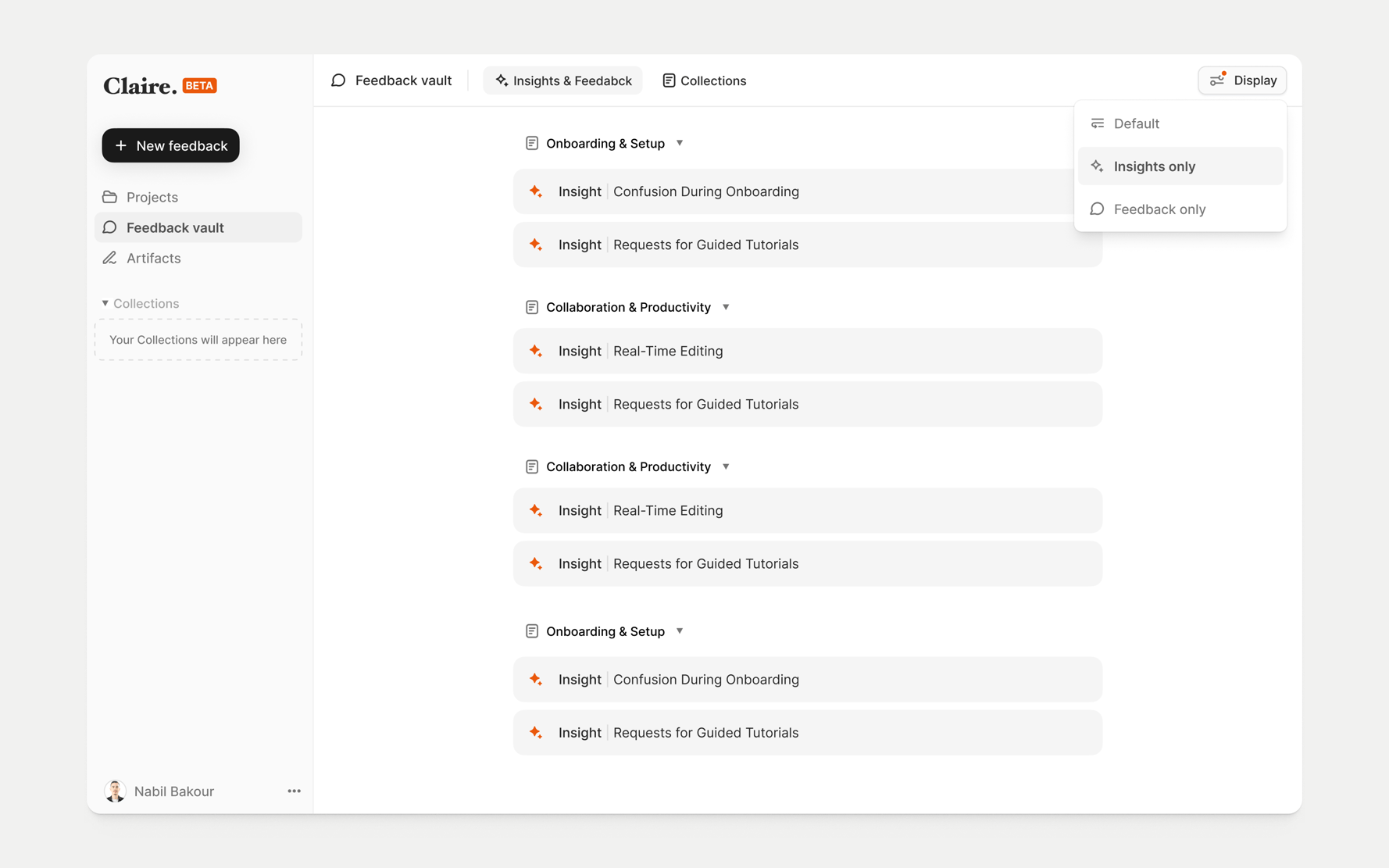
Task: Open Projects in the sidebar
Action: pos(198,197)
